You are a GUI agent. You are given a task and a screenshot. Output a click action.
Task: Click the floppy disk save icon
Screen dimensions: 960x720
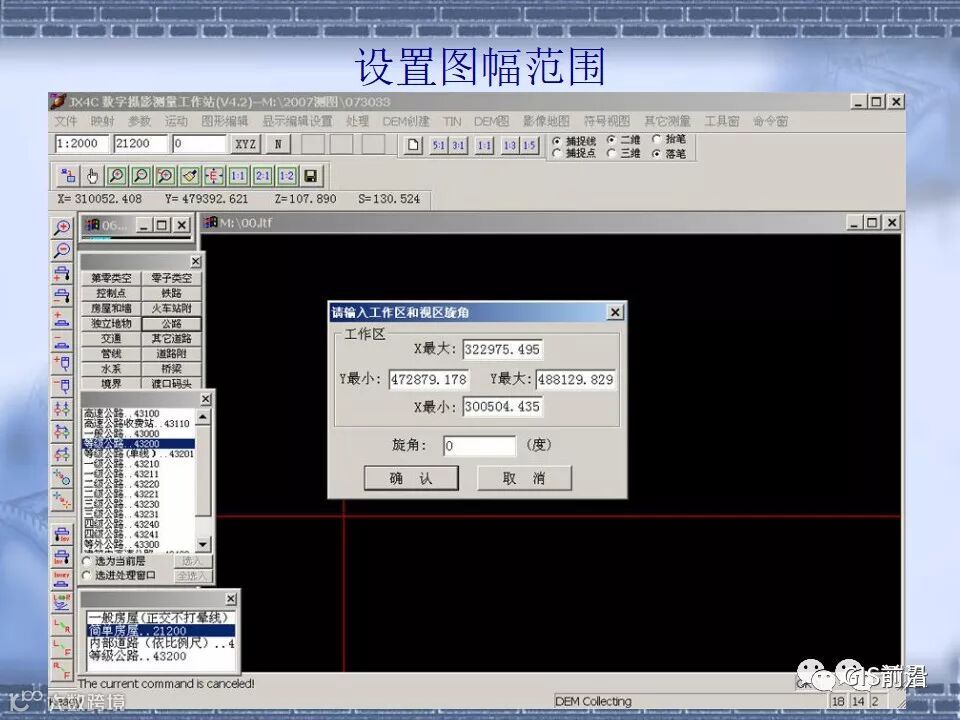(x=310, y=176)
